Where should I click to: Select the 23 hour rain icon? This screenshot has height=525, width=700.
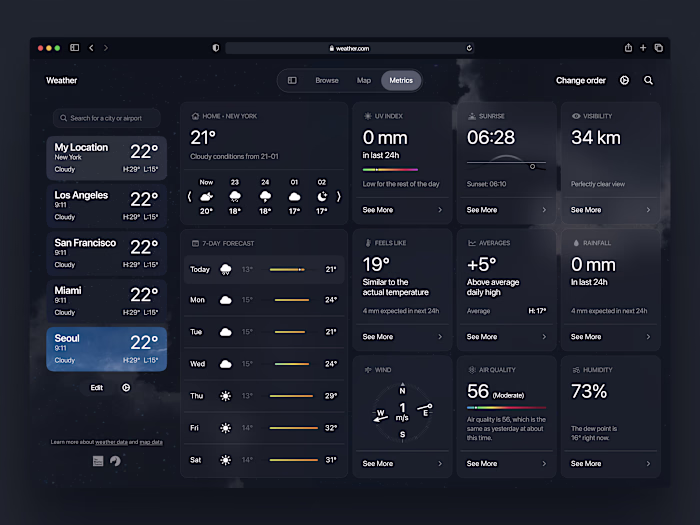(x=235, y=196)
